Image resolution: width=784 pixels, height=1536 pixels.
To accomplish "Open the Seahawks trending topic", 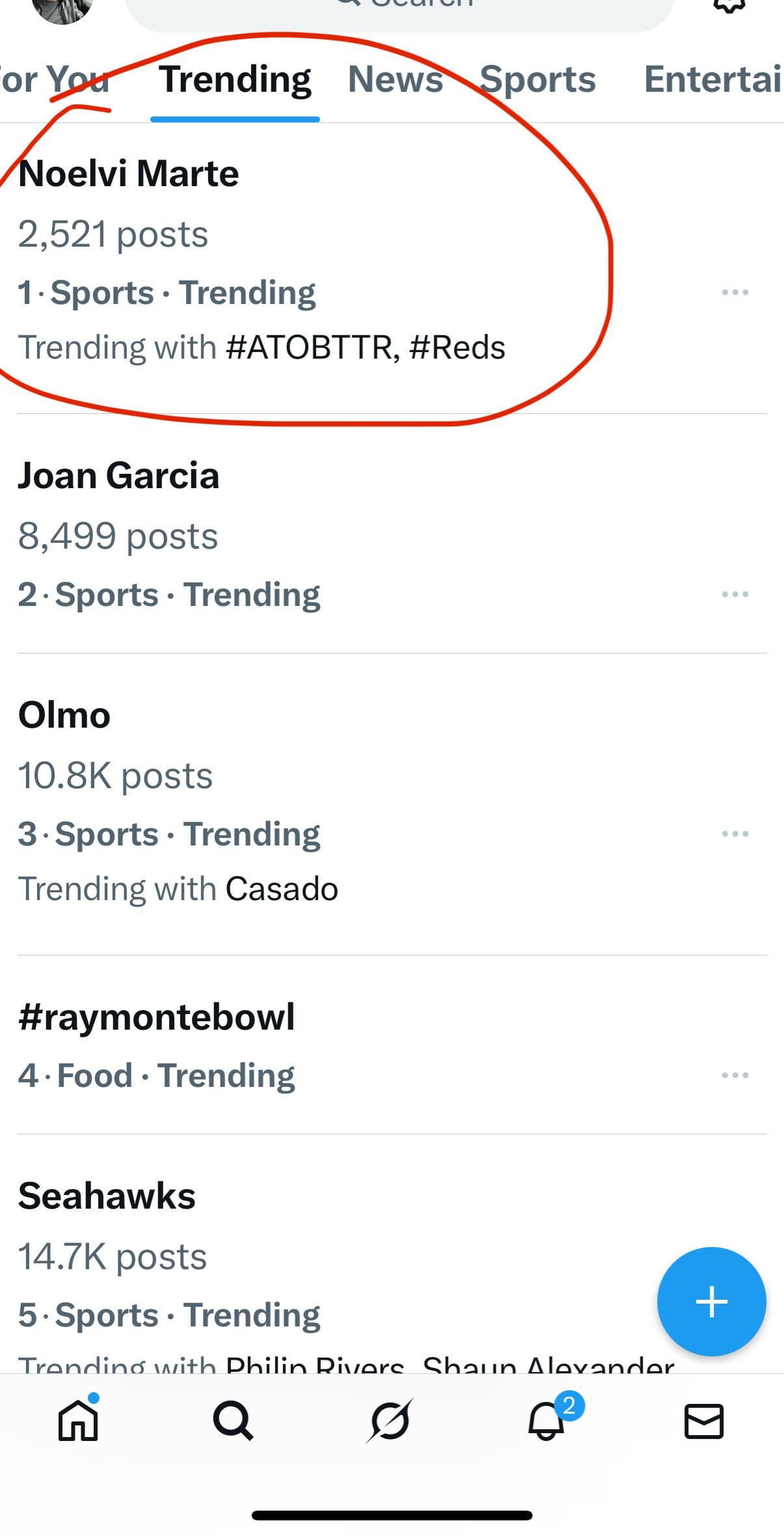I will tap(107, 1196).
